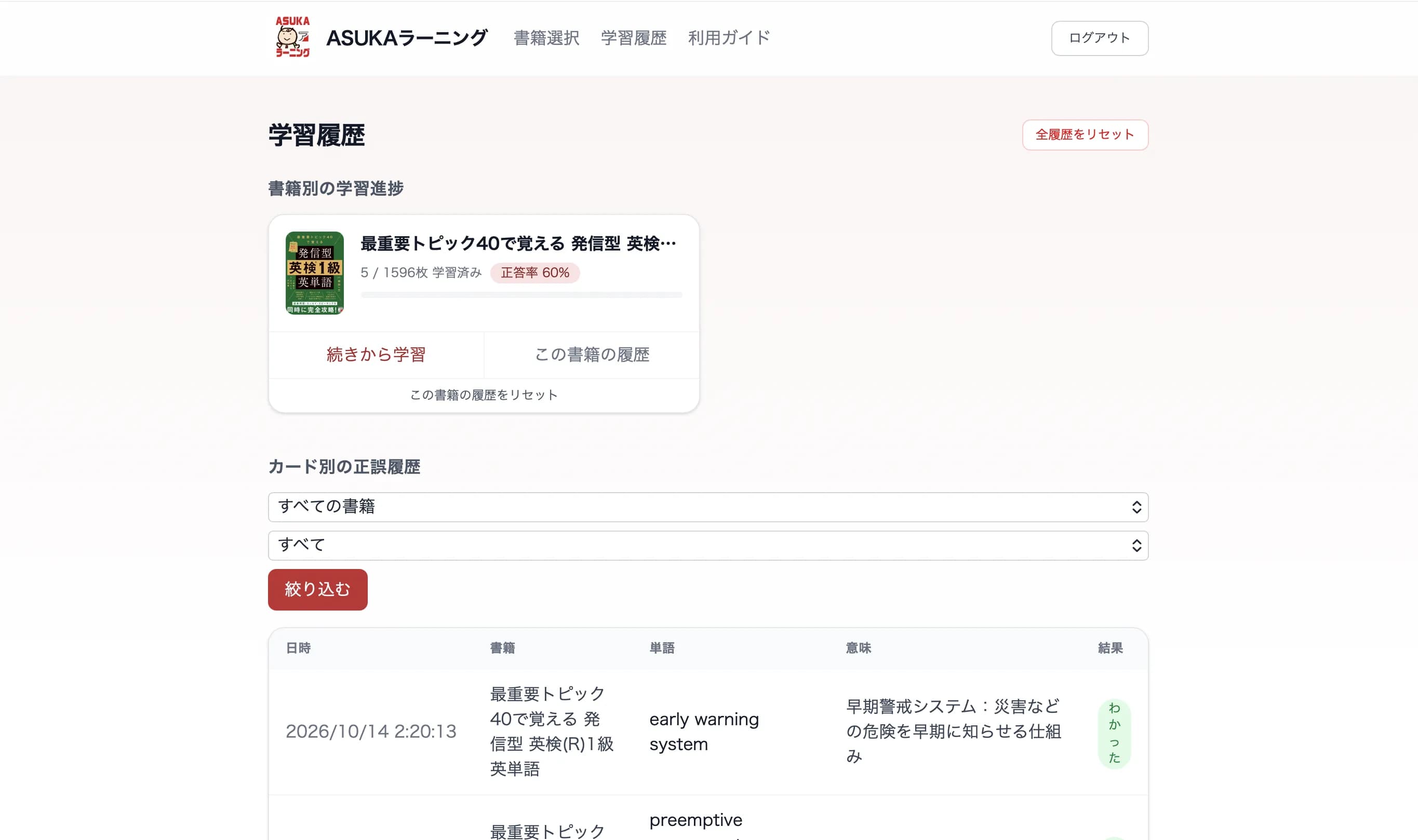The height and width of the screenshot is (840, 1418).
Task: Click the 結果 column header
Action: [1110, 647]
